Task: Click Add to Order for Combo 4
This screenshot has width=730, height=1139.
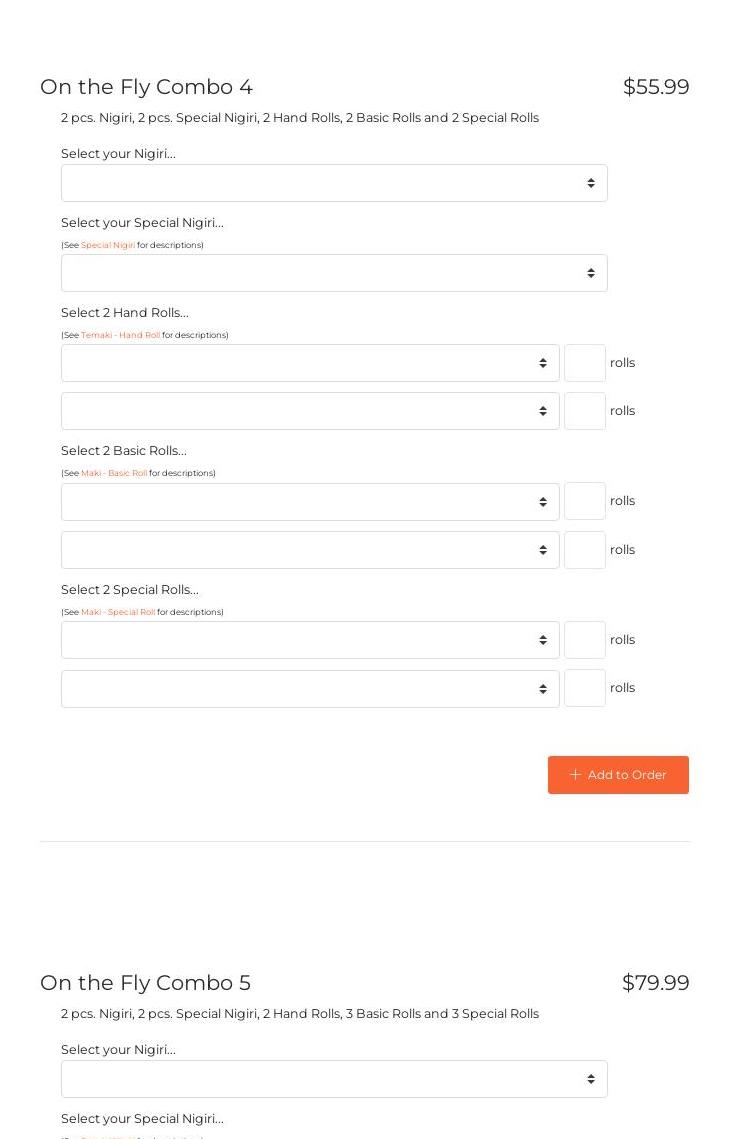Action: pyautogui.click(x=618, y=775)
